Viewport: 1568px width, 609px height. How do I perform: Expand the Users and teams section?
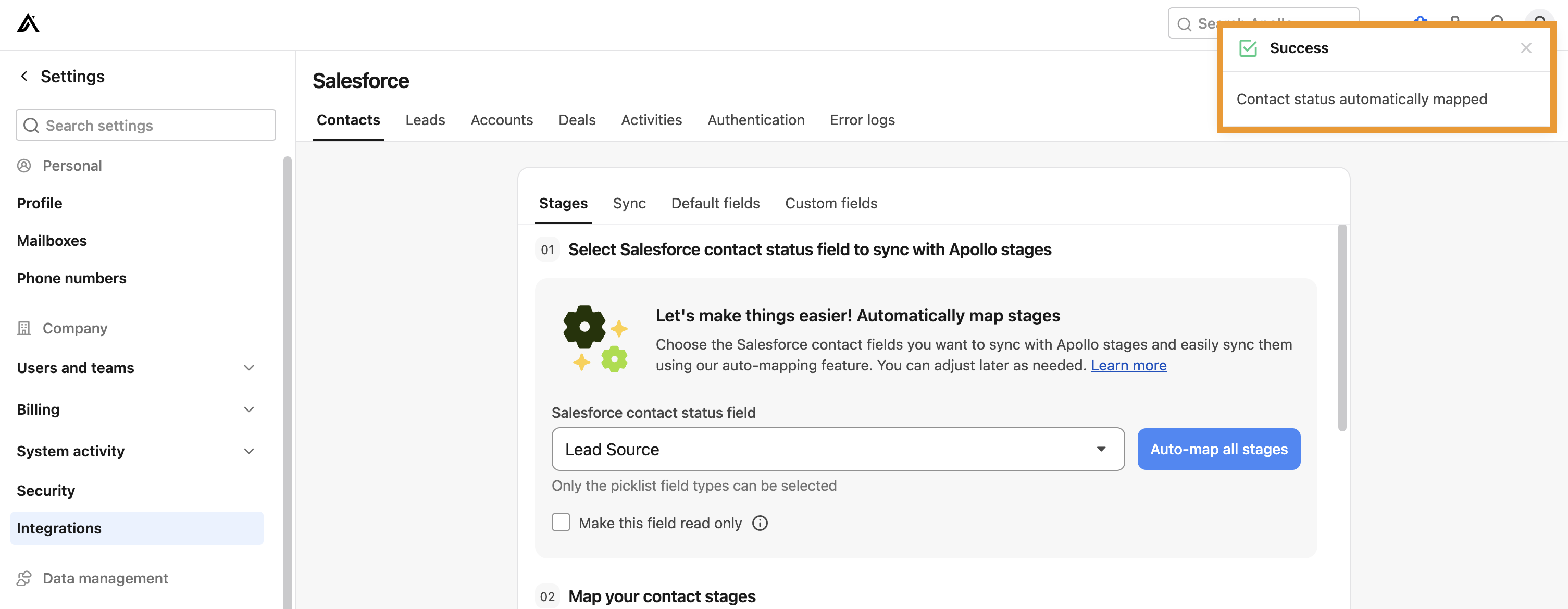(x=249, y=368)
